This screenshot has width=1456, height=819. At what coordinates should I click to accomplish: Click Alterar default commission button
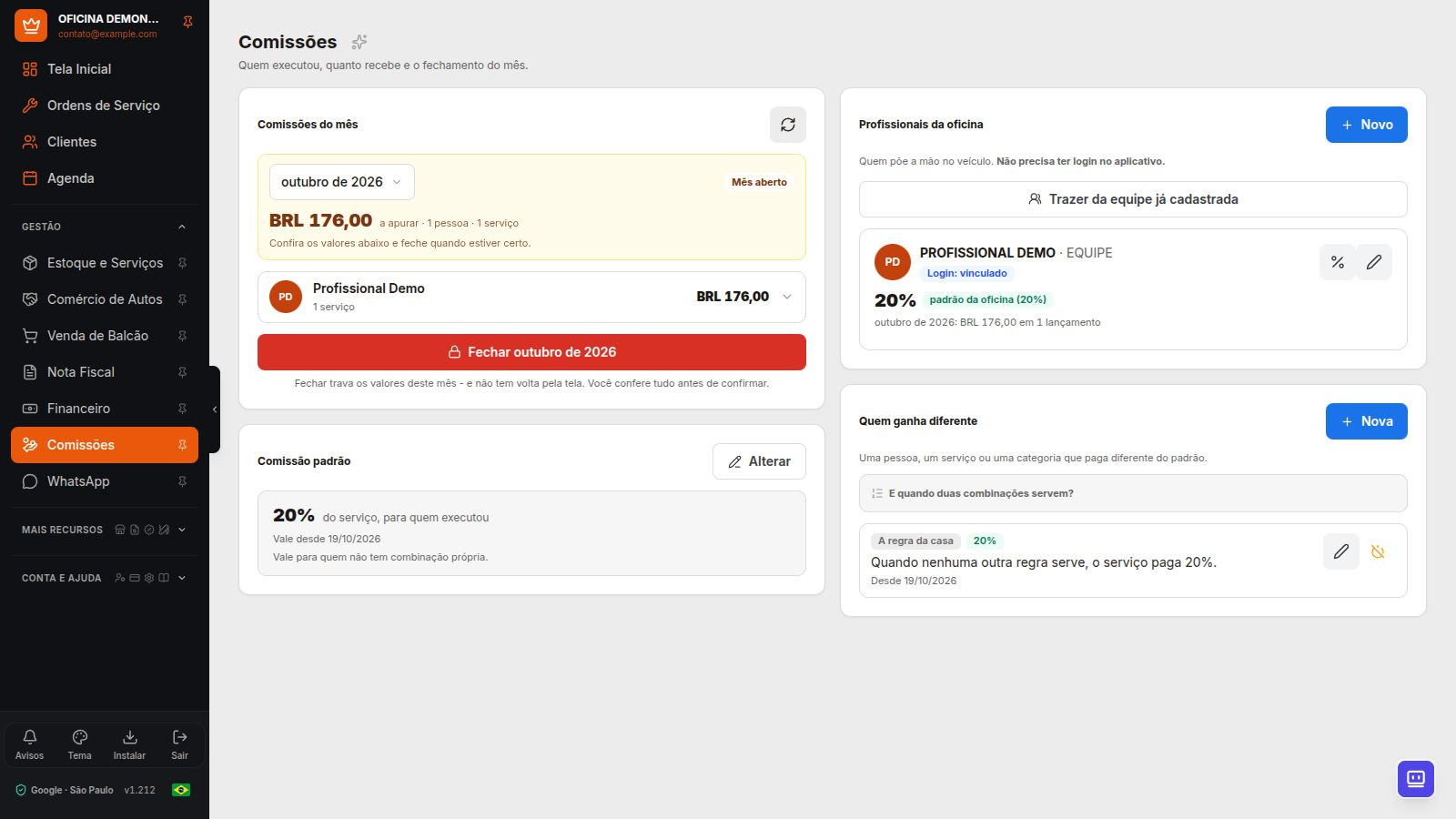click(759, 461)
